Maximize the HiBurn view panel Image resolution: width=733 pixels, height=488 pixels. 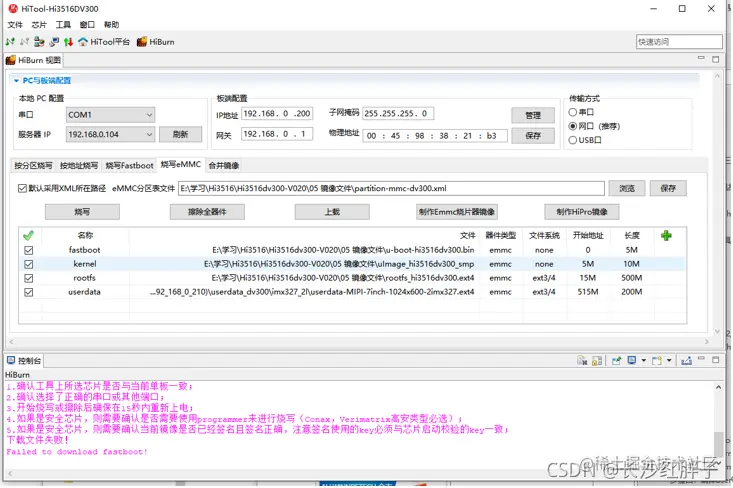click(716, 59)
